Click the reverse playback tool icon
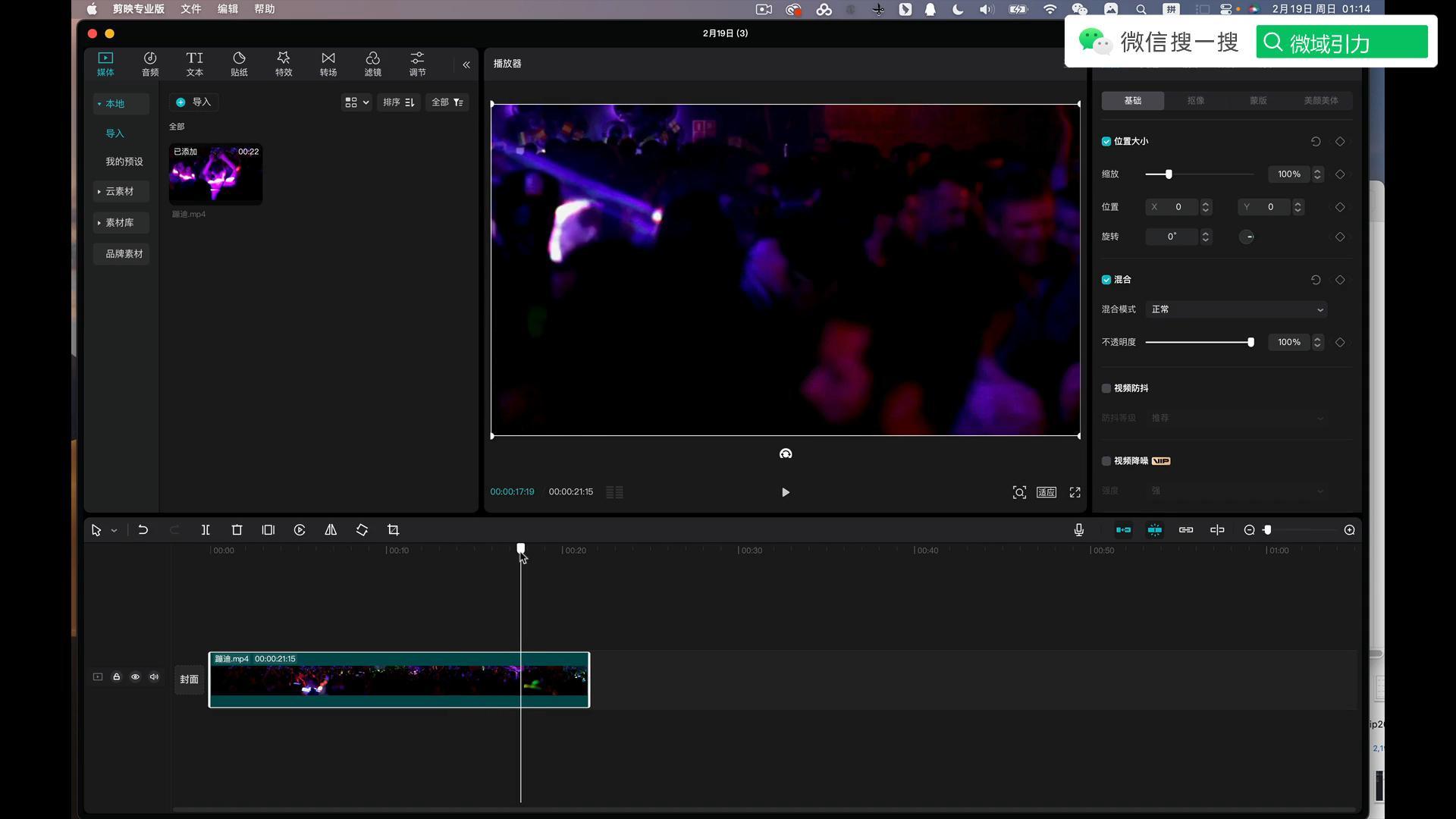Viewport: 1456px width, 819px height. pos(300,530)
